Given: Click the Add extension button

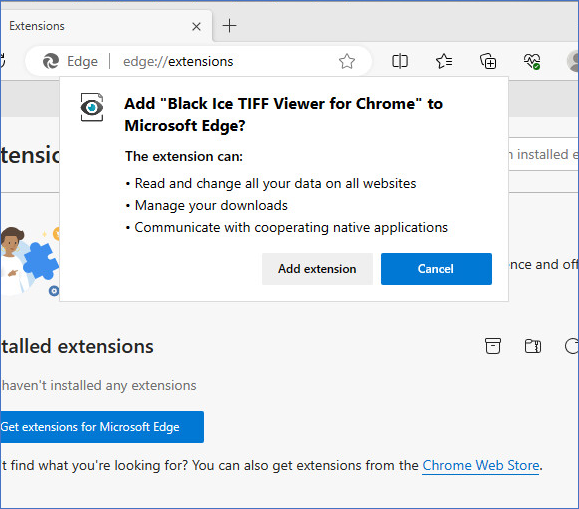Looking at the screenshot, I should tap(317, 269).
